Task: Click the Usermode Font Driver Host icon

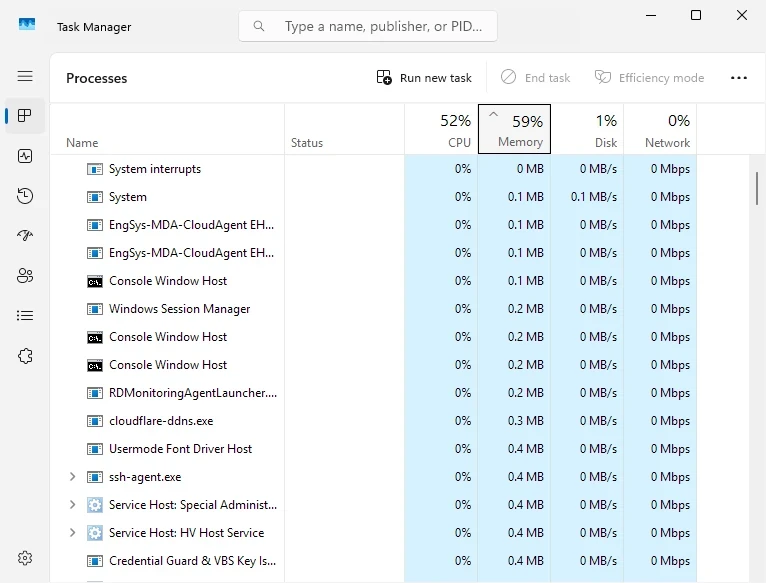Action: pos(95,449)
